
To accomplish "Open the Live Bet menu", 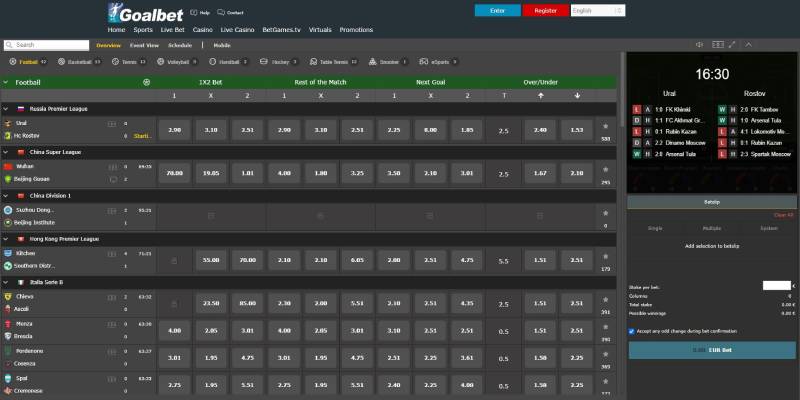I will 172,30.
